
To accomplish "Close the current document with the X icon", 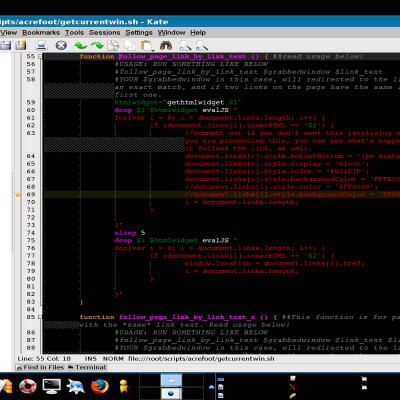I will (x=61, y=45).
